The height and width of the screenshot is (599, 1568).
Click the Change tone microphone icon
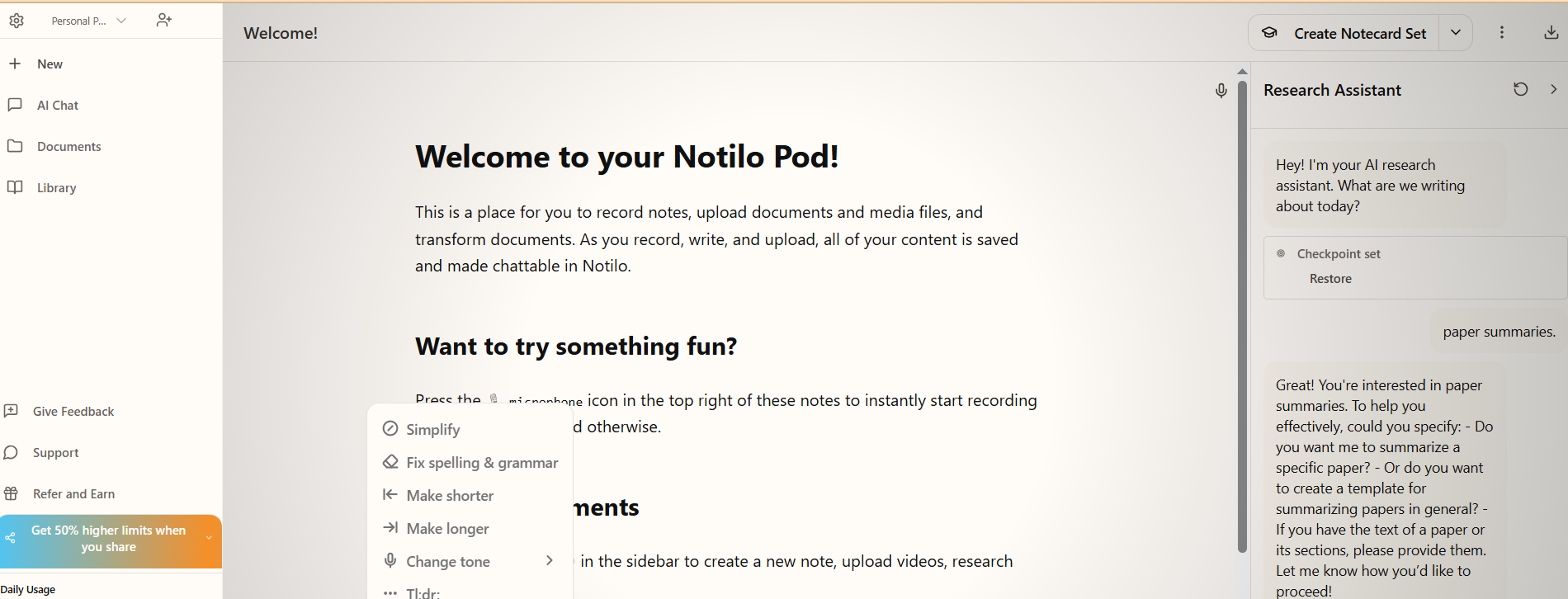coord(390,560)
